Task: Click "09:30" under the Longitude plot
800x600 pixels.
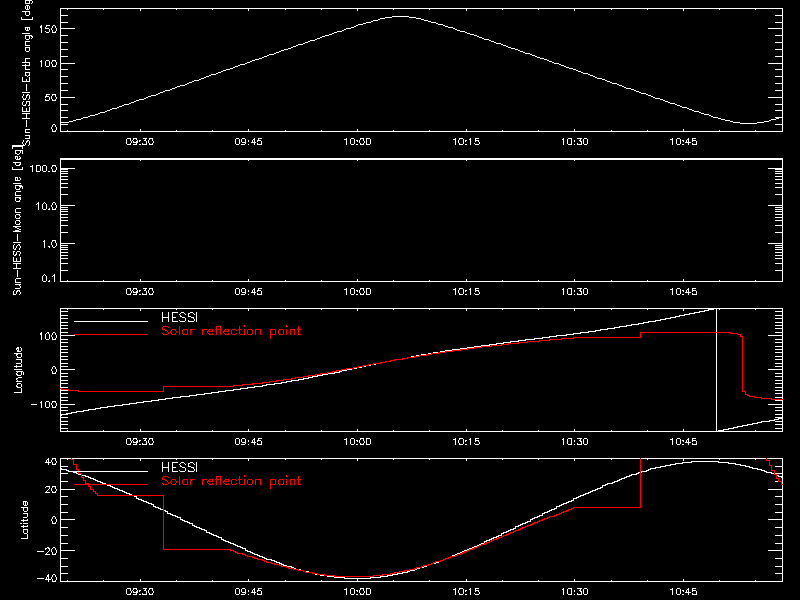Action: [140, 441]
